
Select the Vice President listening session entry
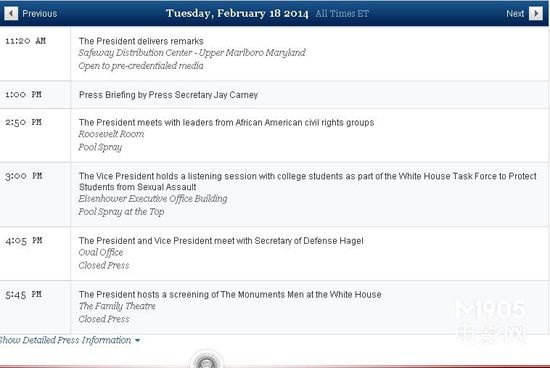pos(308,181)
